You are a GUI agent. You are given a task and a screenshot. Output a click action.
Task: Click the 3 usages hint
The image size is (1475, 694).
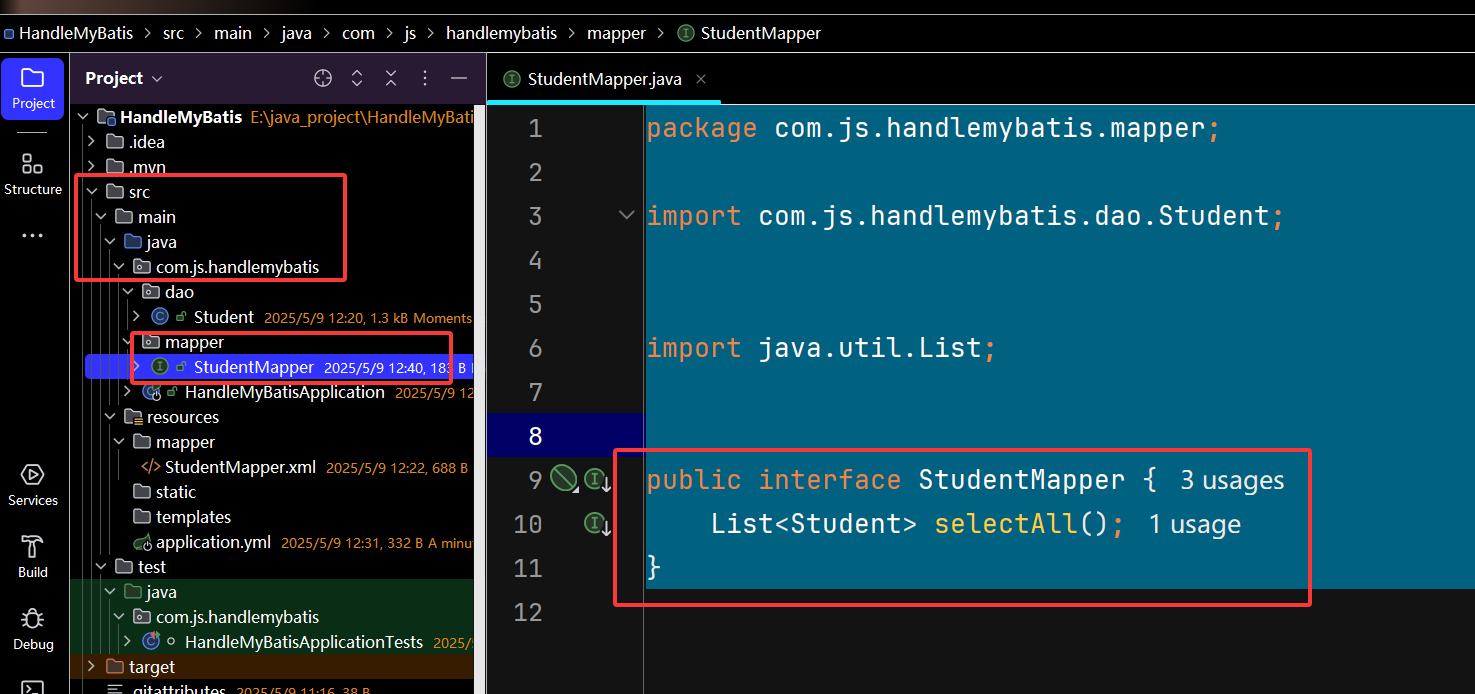(1232, 480)
